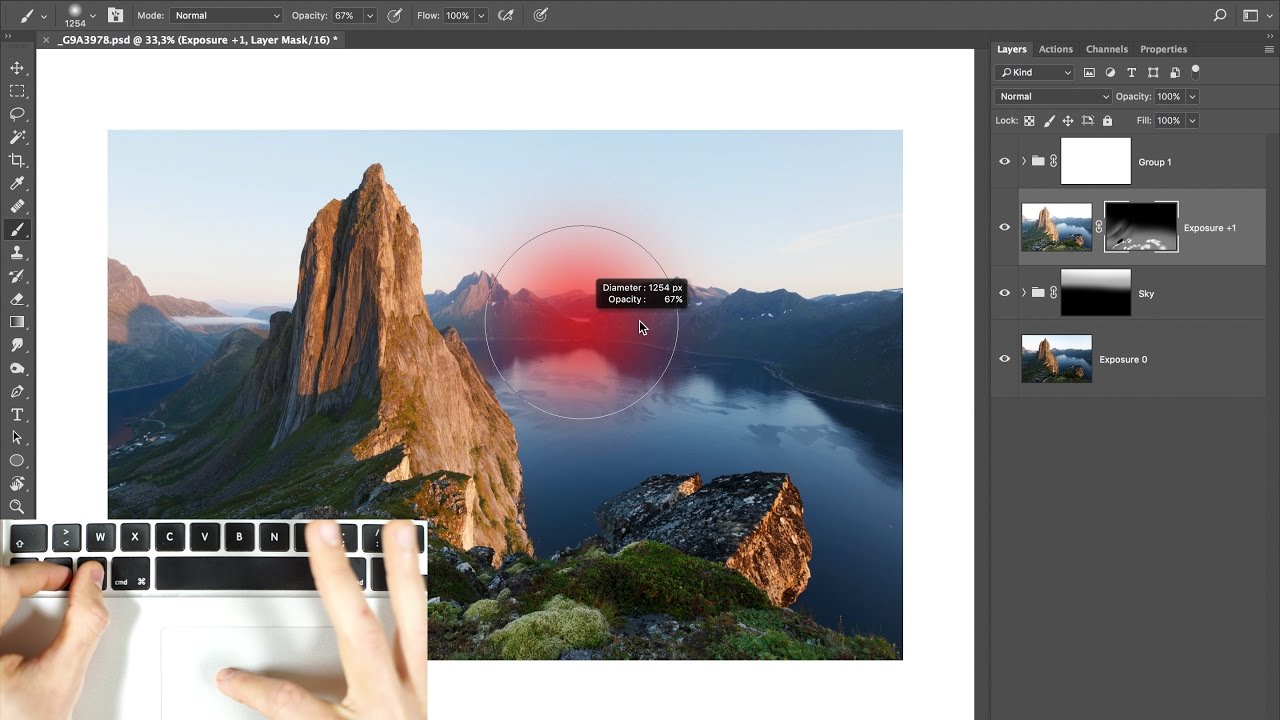Select the Exposure +1 layer mask thumbnail
The height and width of the screenshot is (720, 1280).
coord(1141,227)
